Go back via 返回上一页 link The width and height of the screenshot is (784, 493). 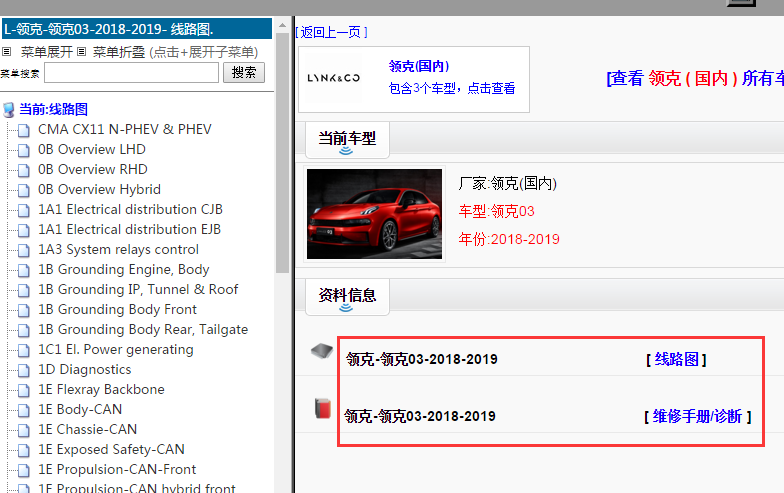pyautogui.click(x=331, y=32)
